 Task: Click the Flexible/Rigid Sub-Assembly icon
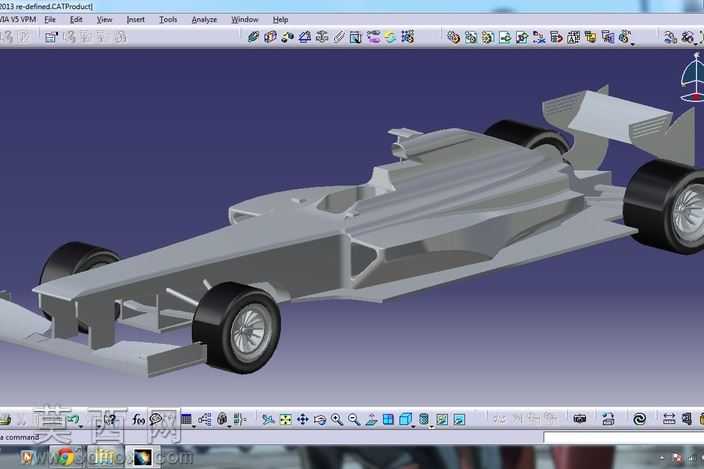(x=373, y=37)
